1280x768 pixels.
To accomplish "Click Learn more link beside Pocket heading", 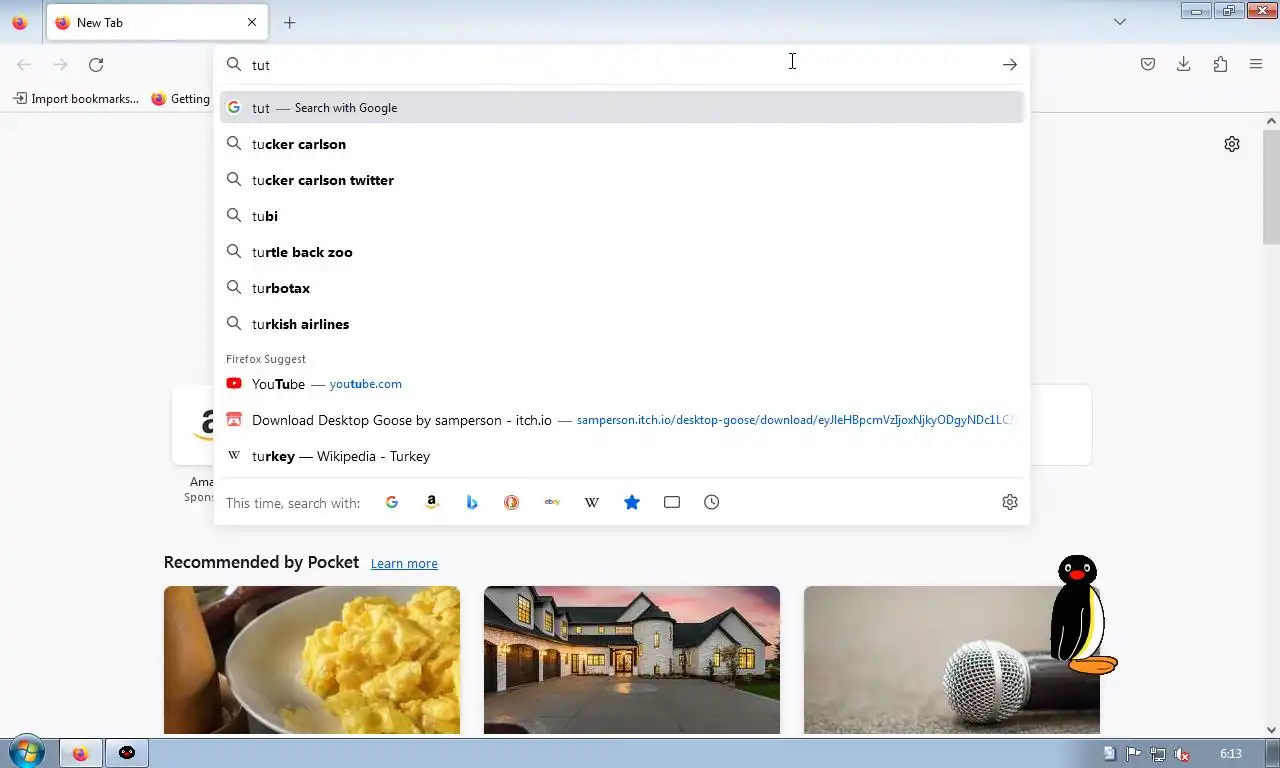I will click(404, 563).
